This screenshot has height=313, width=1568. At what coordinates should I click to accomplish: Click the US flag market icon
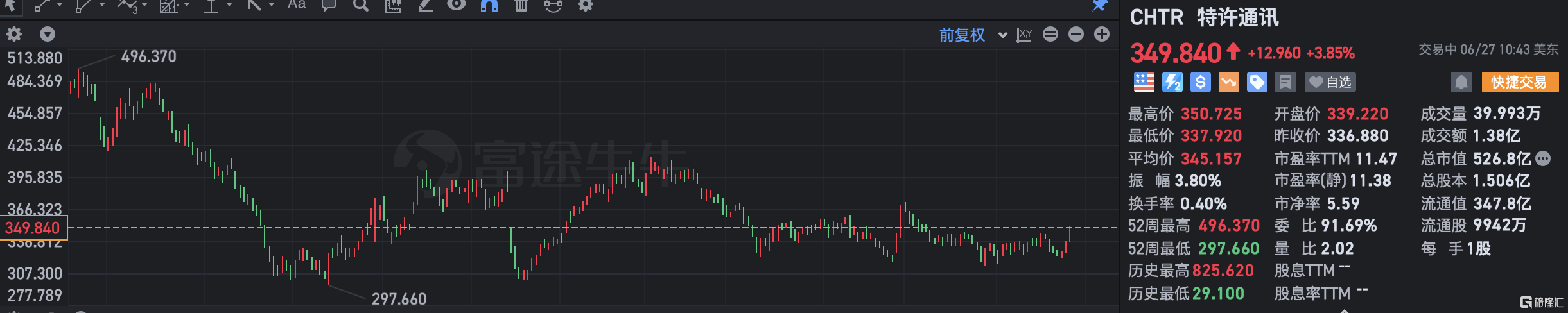click(1144, 82)
